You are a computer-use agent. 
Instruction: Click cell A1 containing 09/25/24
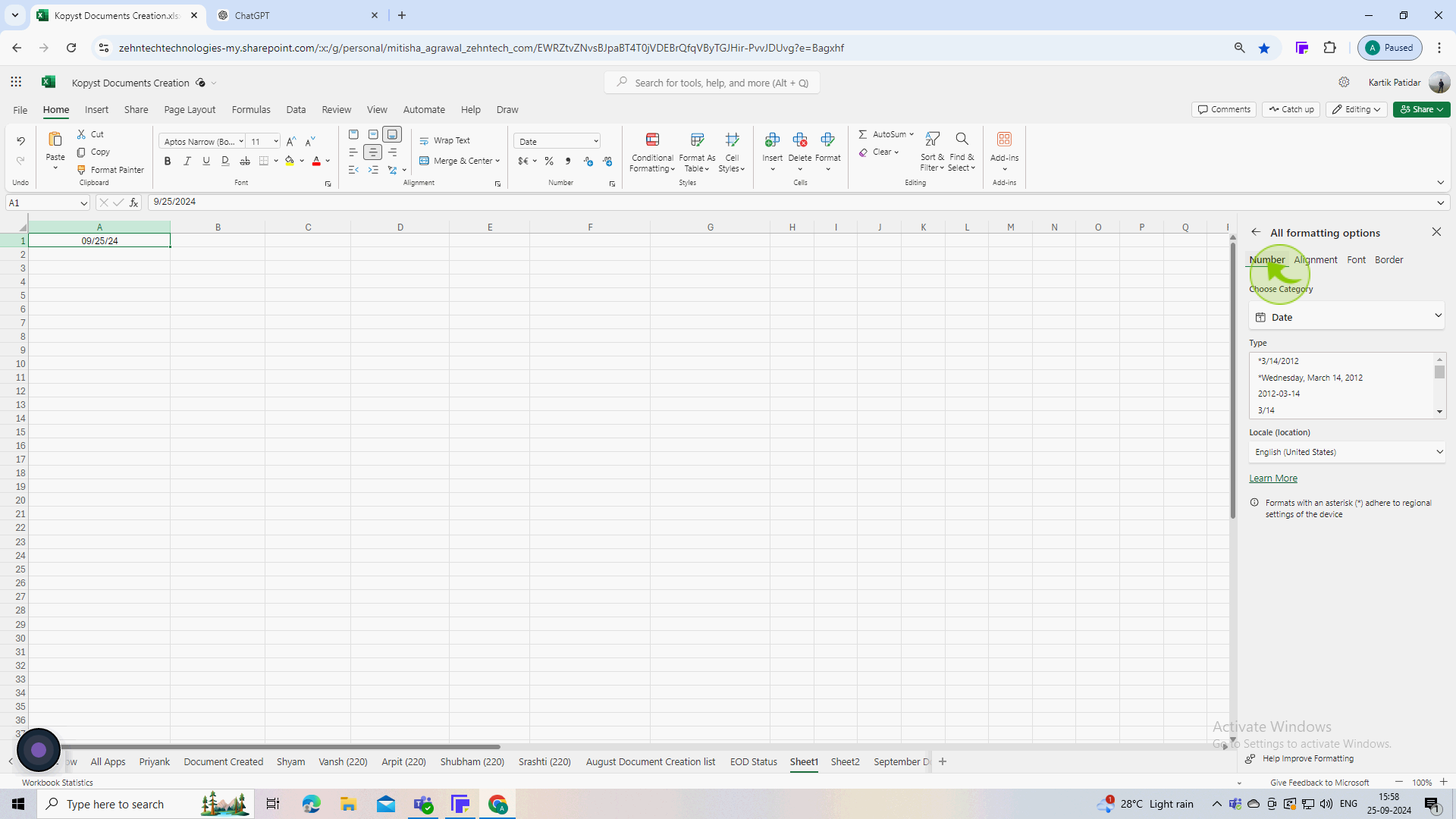pos(99,240)
